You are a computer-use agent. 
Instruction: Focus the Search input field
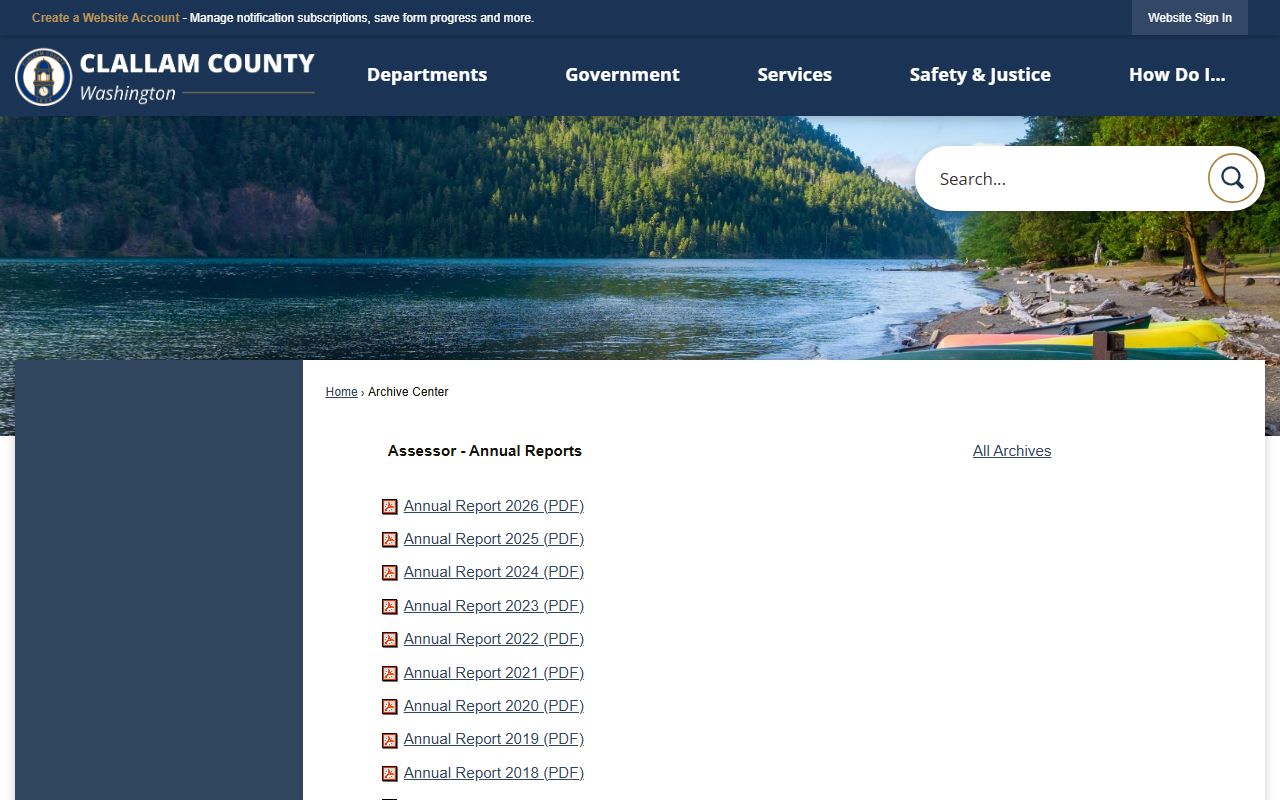[x=1065, y=179]
